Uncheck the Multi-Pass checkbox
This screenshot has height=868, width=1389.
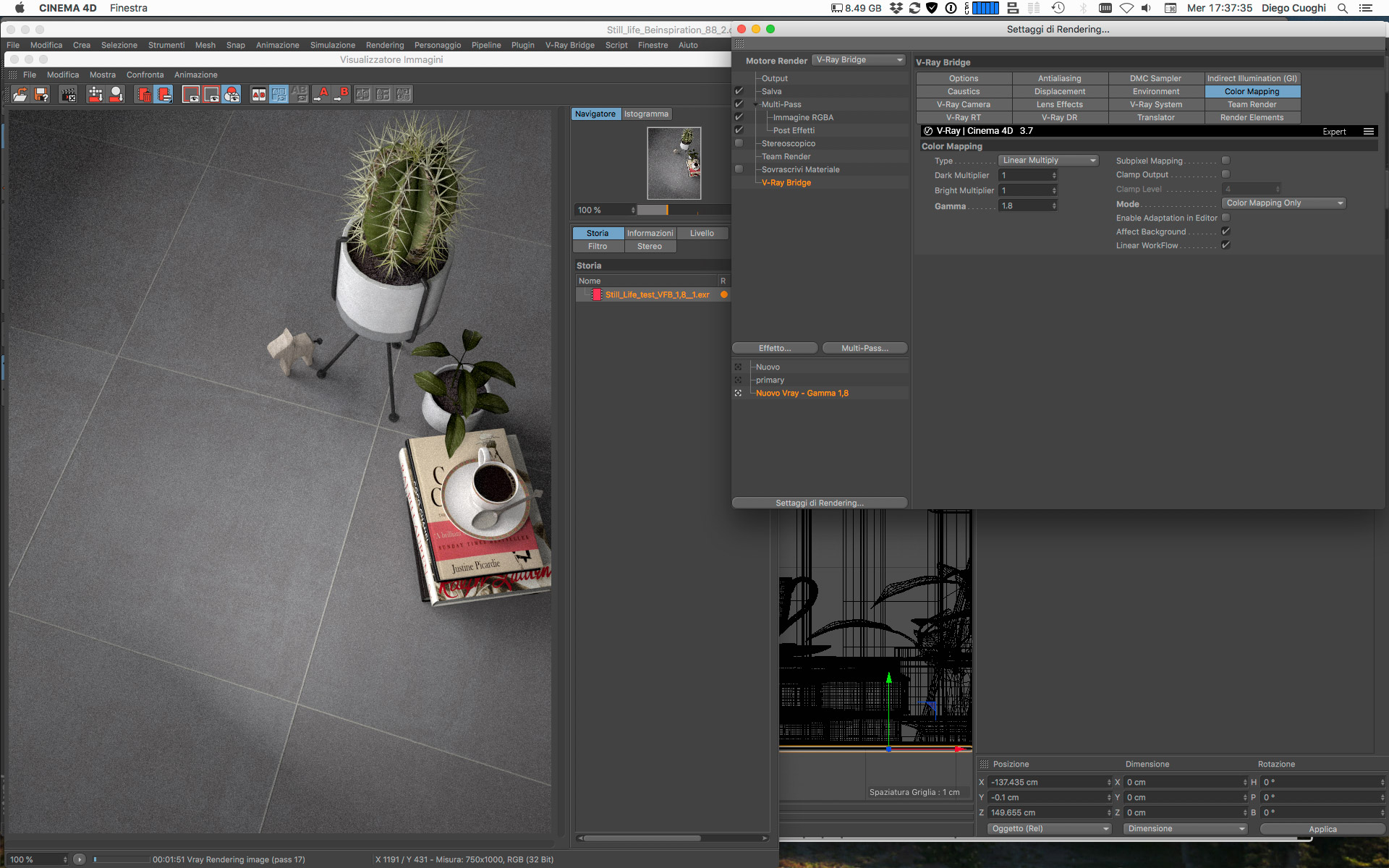739,104
